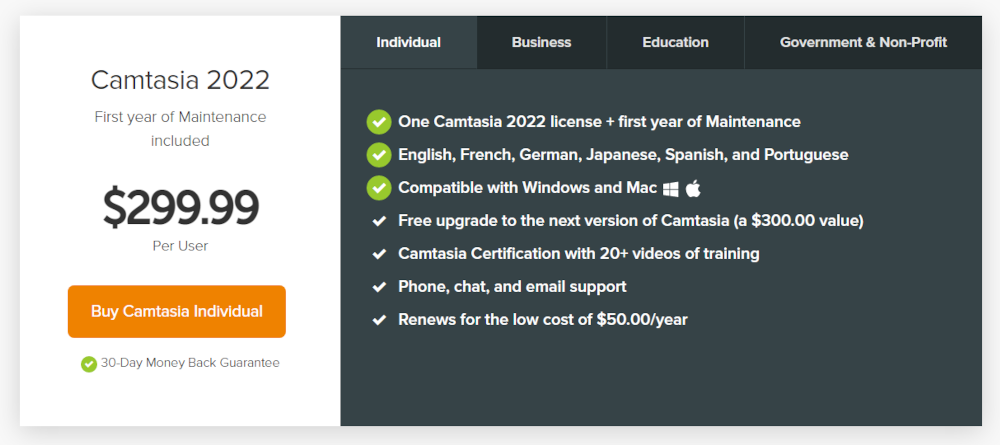Click green check beside Windows and Mac compatibility
1000x445 pixels.
coord(379,188)
